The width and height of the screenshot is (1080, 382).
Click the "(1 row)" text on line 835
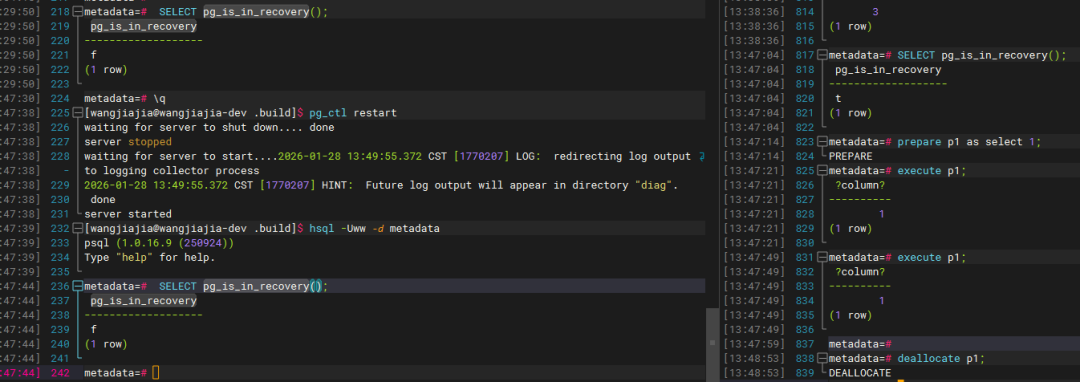851,315
